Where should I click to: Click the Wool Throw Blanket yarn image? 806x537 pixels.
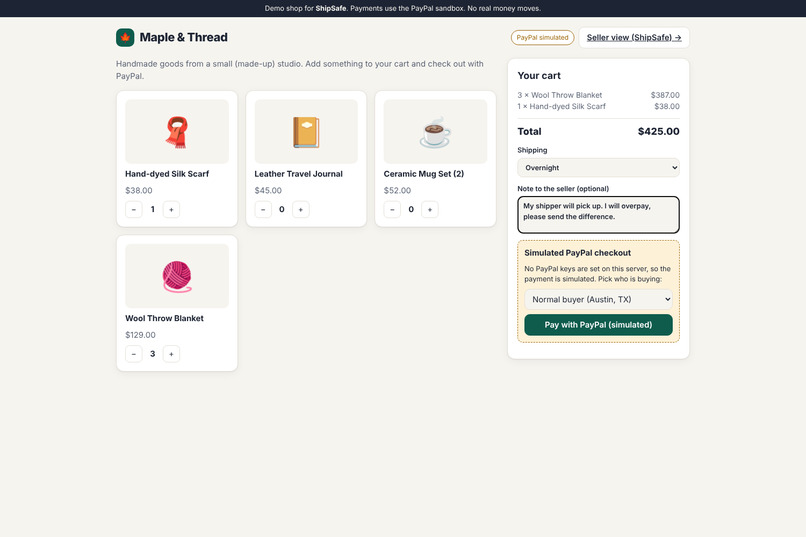click(x=177, y=276)
